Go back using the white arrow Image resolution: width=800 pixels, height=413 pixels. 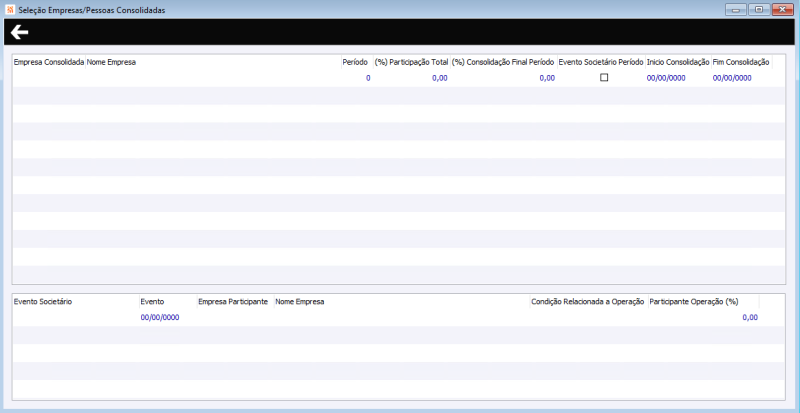click(19, 33)
